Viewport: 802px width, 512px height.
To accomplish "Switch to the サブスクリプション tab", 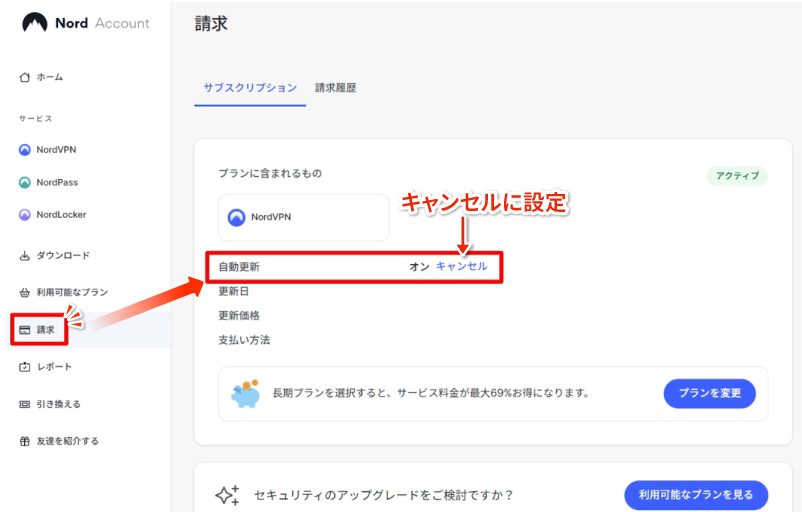I will coord(250,88).
